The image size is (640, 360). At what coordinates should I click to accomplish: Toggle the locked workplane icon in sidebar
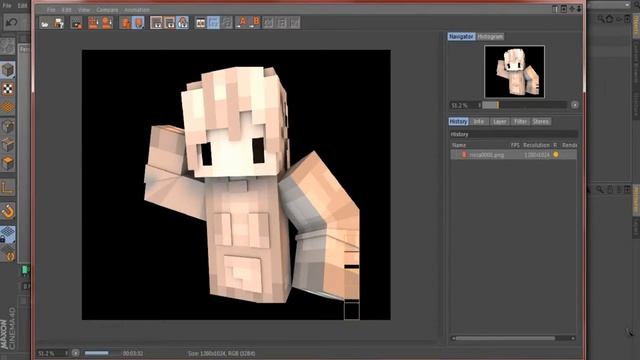(8, 234)
